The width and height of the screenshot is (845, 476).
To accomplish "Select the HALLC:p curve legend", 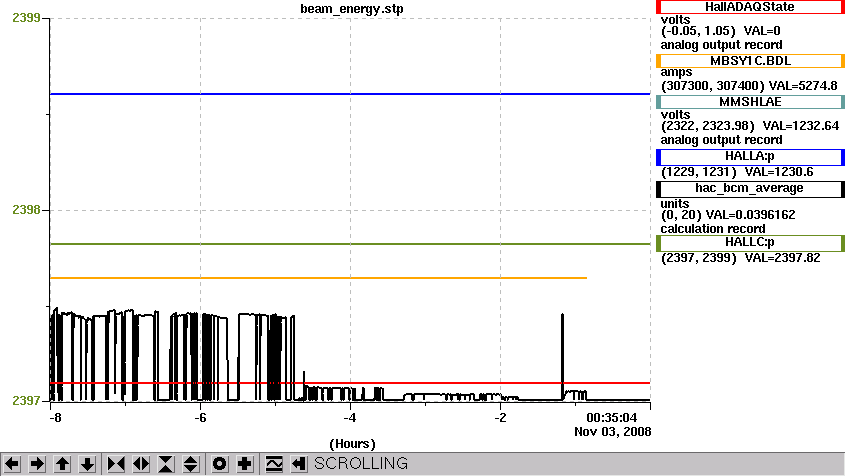I will tap(750, 243).
